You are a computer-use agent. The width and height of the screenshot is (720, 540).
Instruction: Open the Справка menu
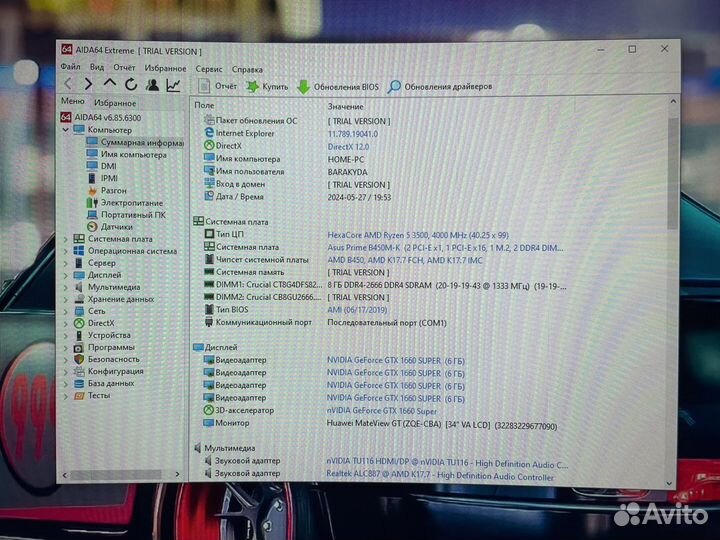coord(247,70)
